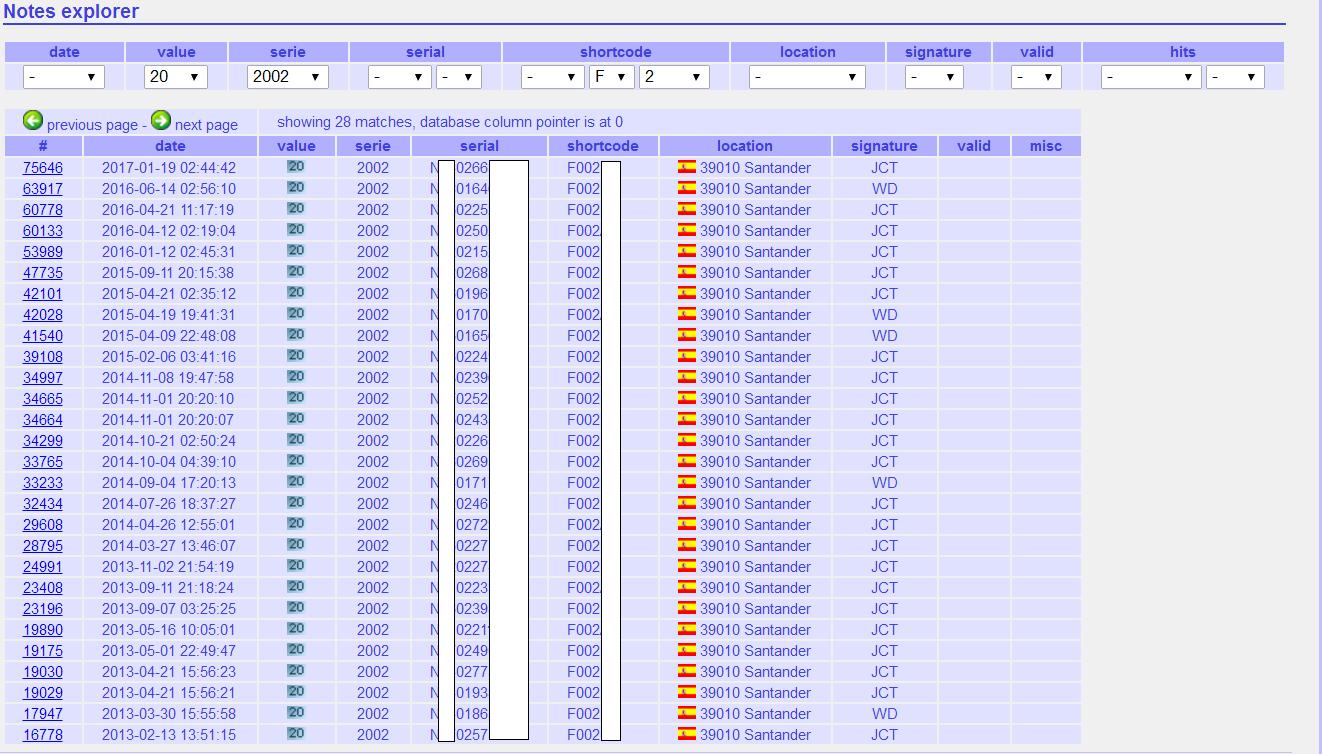Open the location filter dropdown
Viewport: 1322px width, 754px height.
(808, 76)
